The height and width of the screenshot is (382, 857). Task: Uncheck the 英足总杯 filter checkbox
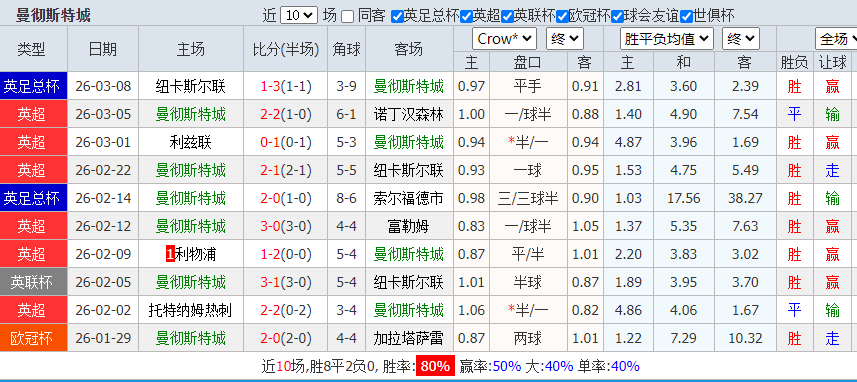[x=397, y=16]
